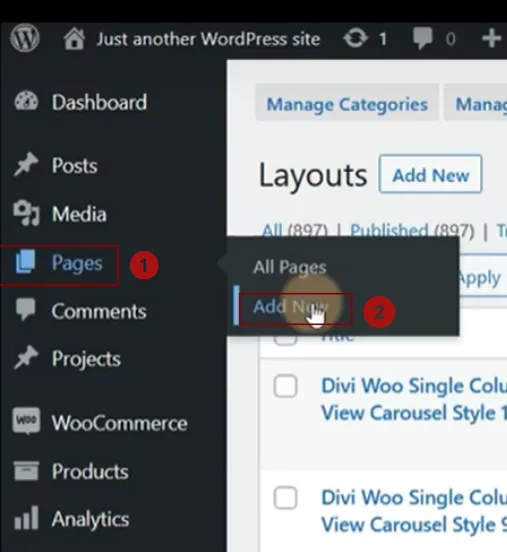Click the Comments sidebar bubble icon
Screen dimensions: 507x552
pos(26,309)
